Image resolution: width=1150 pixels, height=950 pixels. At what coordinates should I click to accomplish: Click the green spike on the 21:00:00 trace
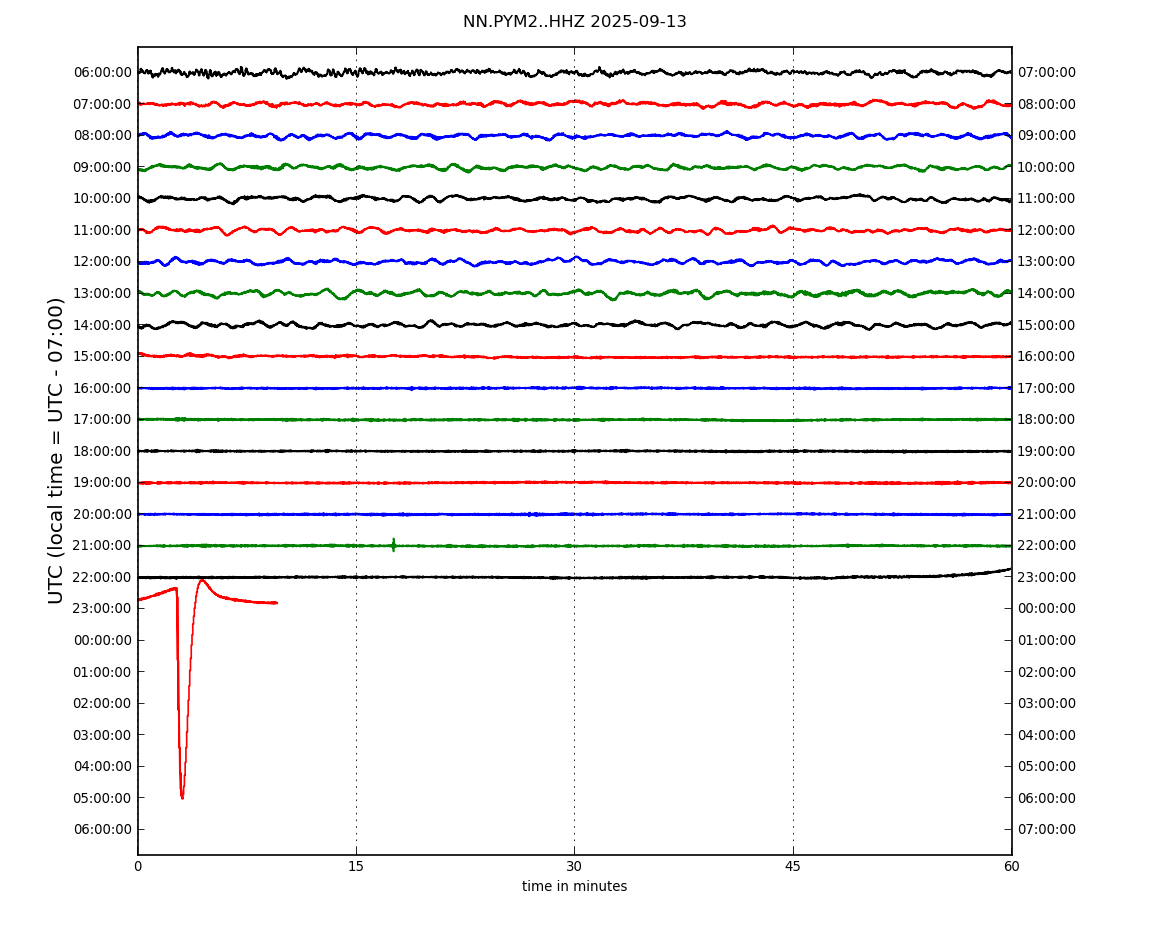[394, 544]
